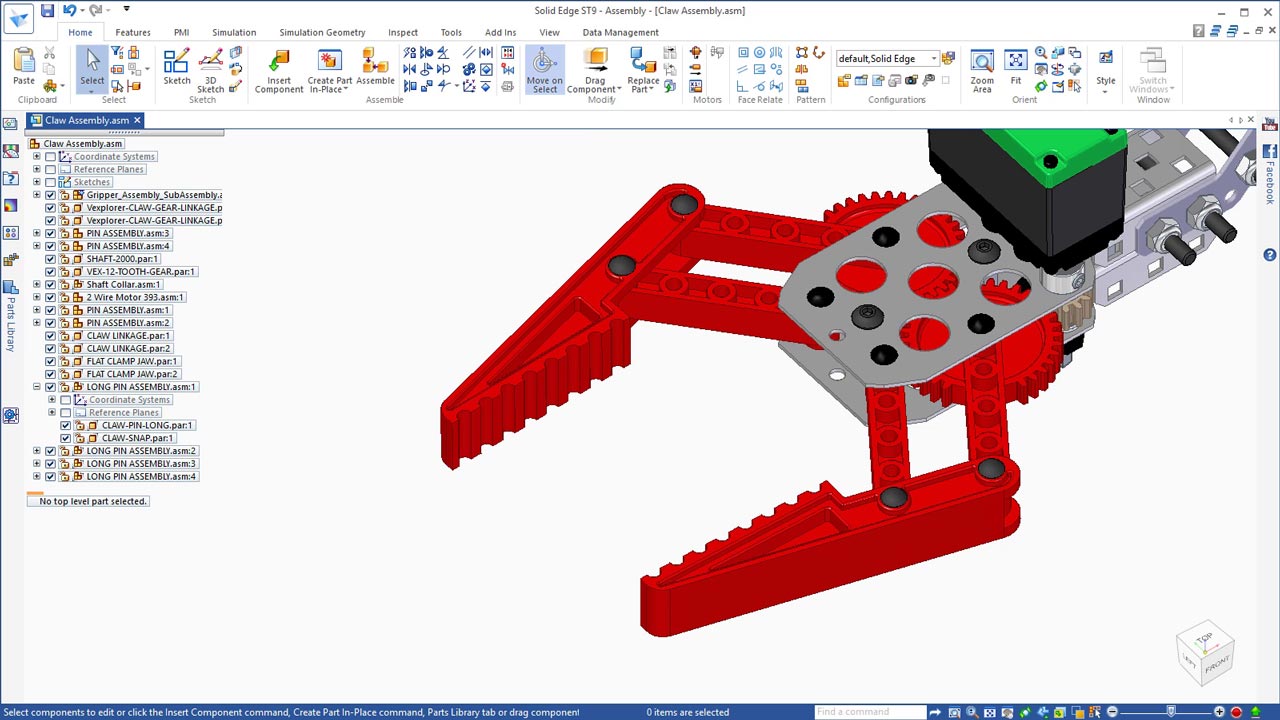Click the Drag Component icon

[x=595, y=70]
